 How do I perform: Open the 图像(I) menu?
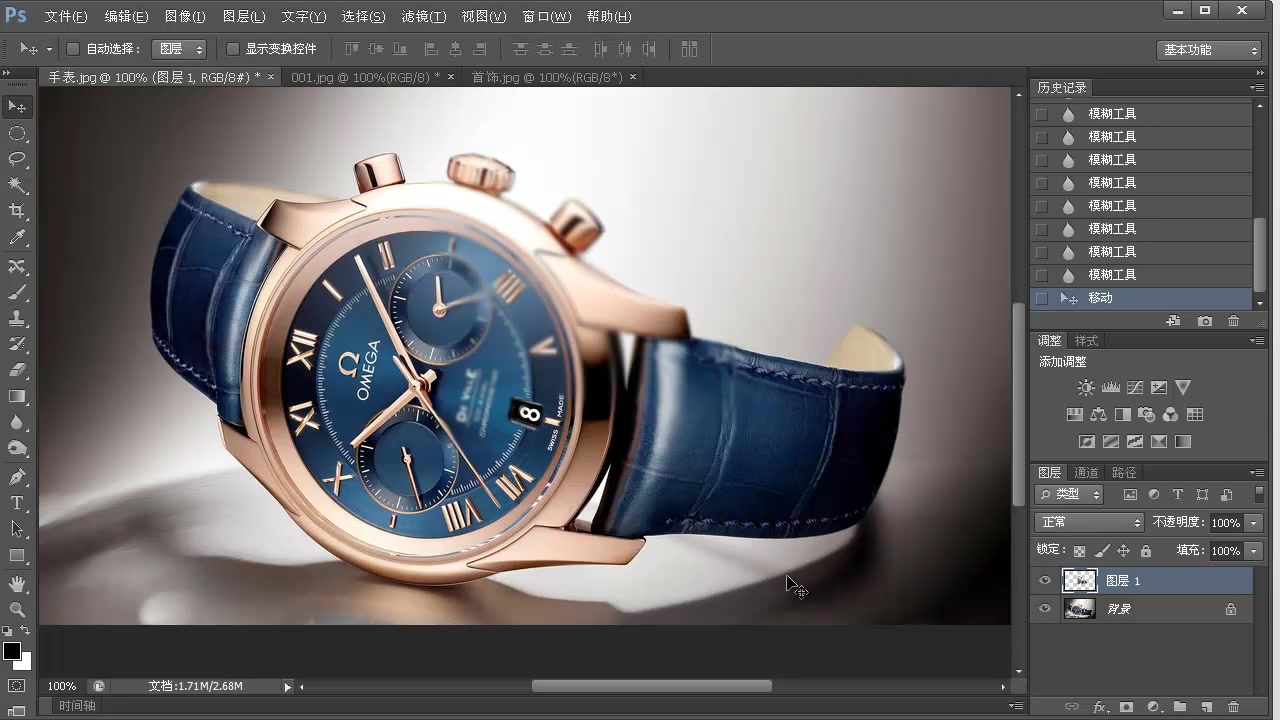(x=185, y=17)
